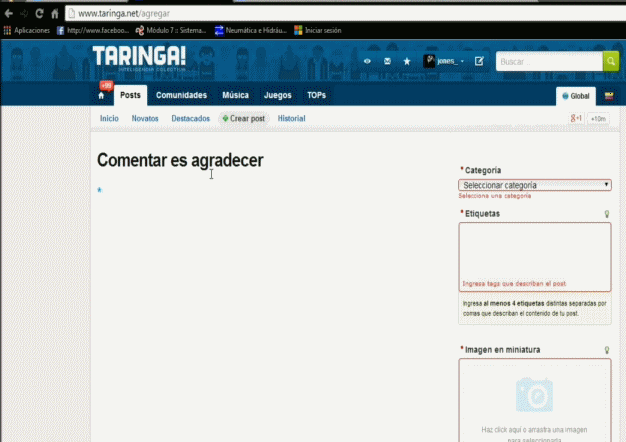
Task: Click the Google +1 button
Action: click(x=576, y=119)
